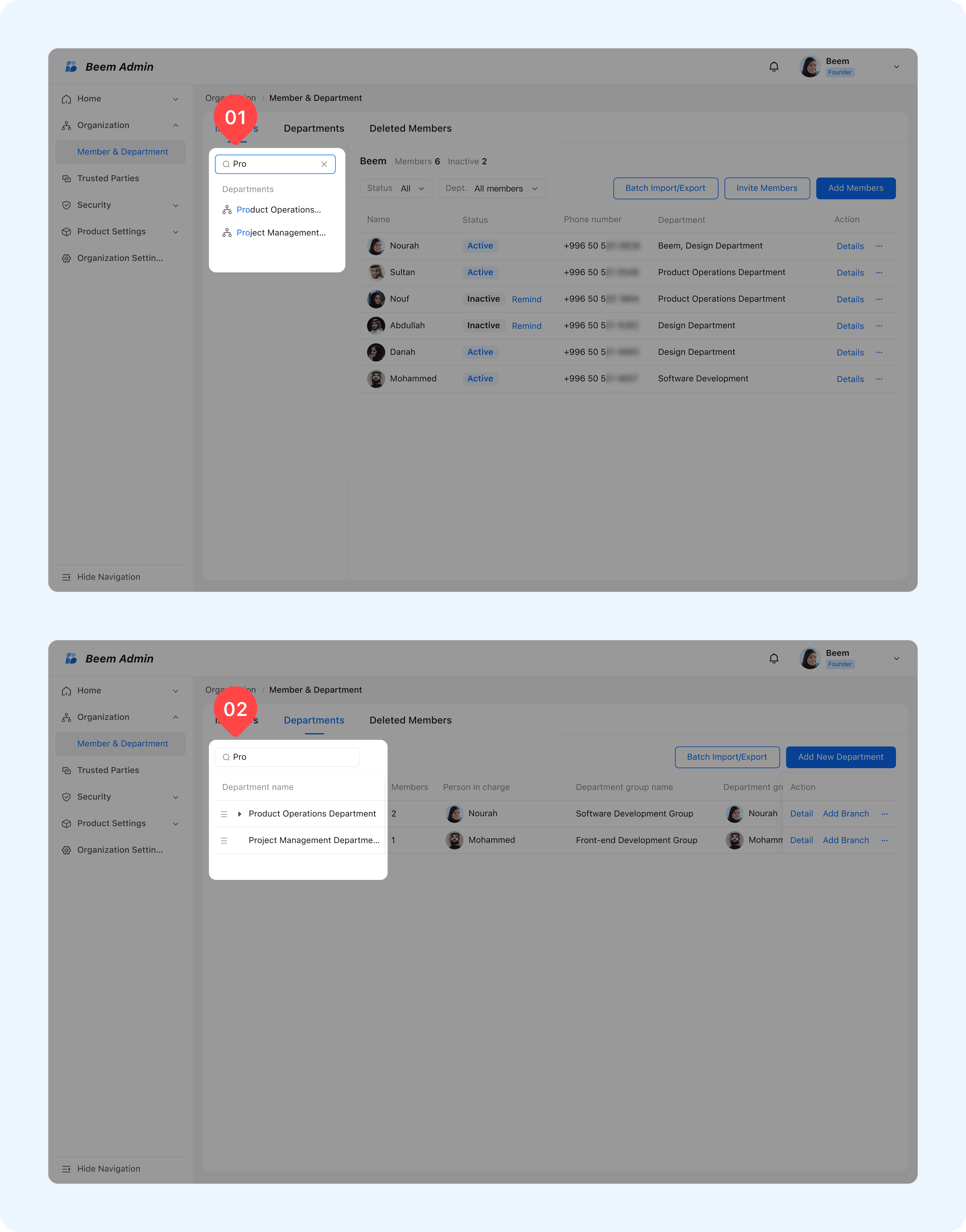Viewport: 966px width, 1232px height.
Task: Switch to Departments tab above members table
Action: click(314, 128)
